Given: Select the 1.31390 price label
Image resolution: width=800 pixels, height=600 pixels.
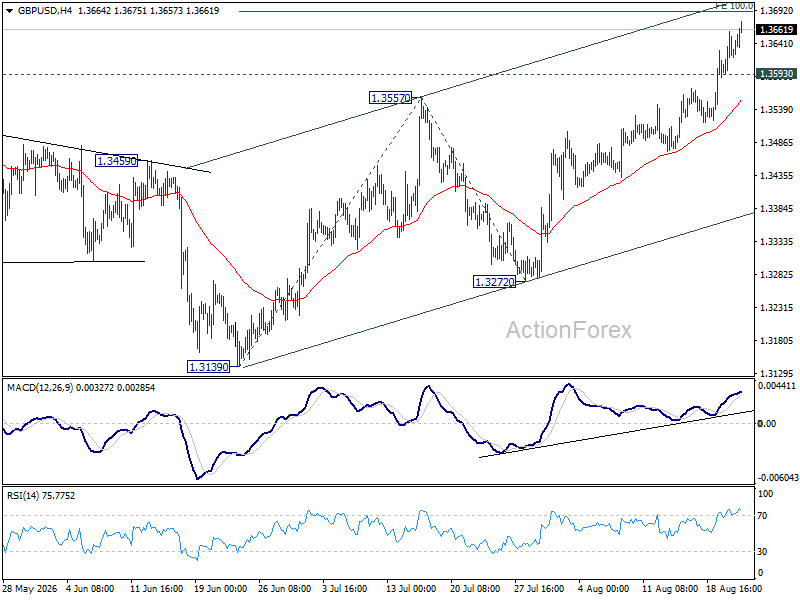Looking at the screenshot, I should [x=209, y=367].
